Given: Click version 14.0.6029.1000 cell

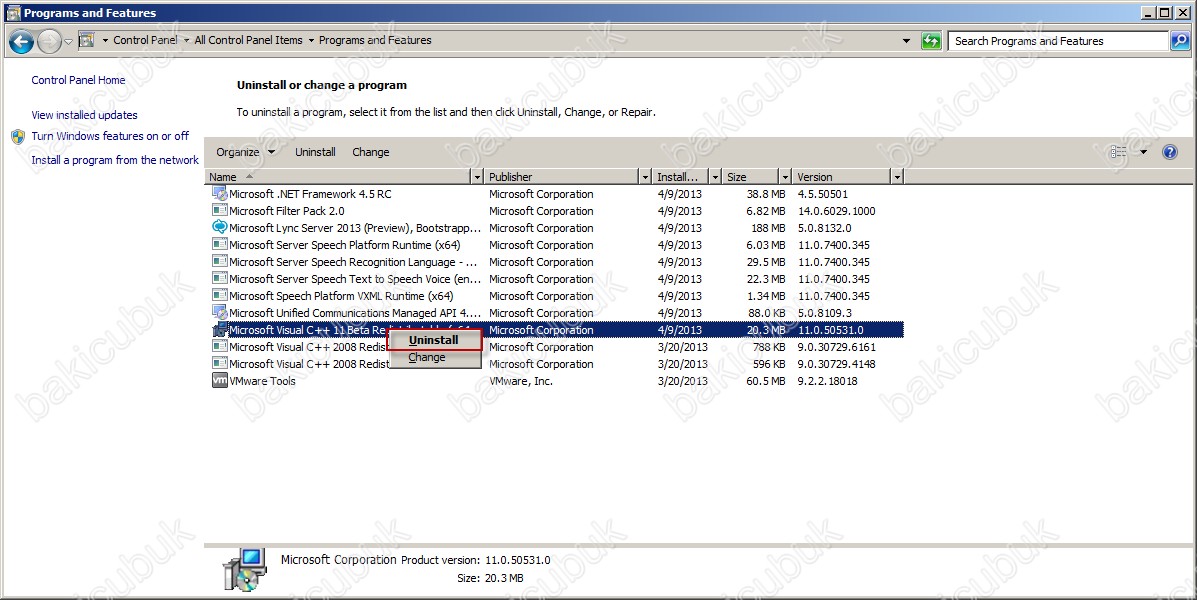Looking at the screenshot, I should pos(837,211).
